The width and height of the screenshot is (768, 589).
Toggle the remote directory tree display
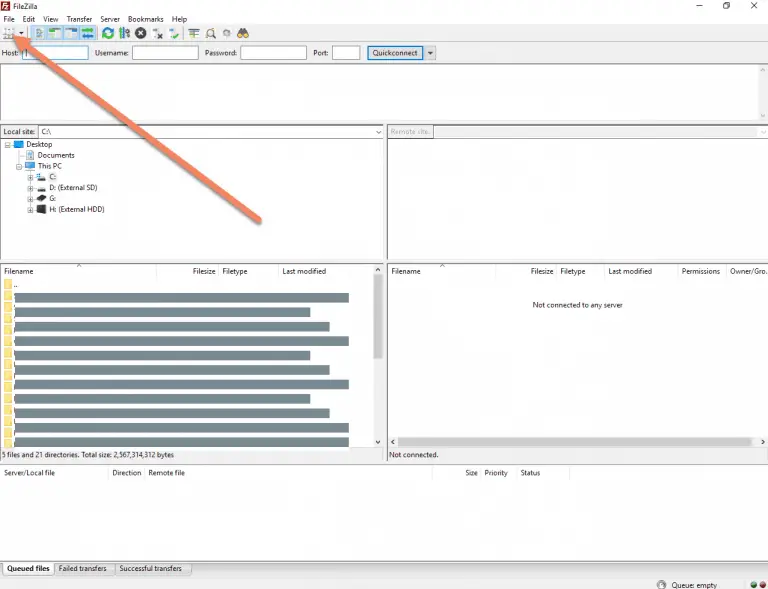tap(72, 33)
